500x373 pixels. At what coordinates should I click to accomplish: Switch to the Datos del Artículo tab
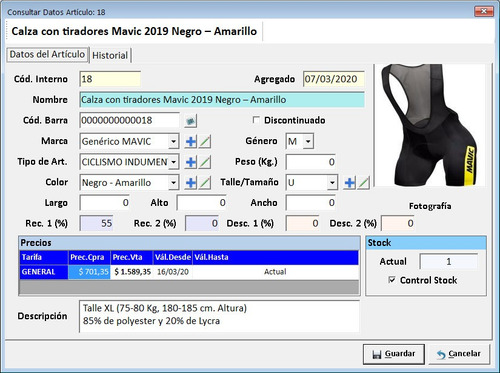[x=47, y=54]
